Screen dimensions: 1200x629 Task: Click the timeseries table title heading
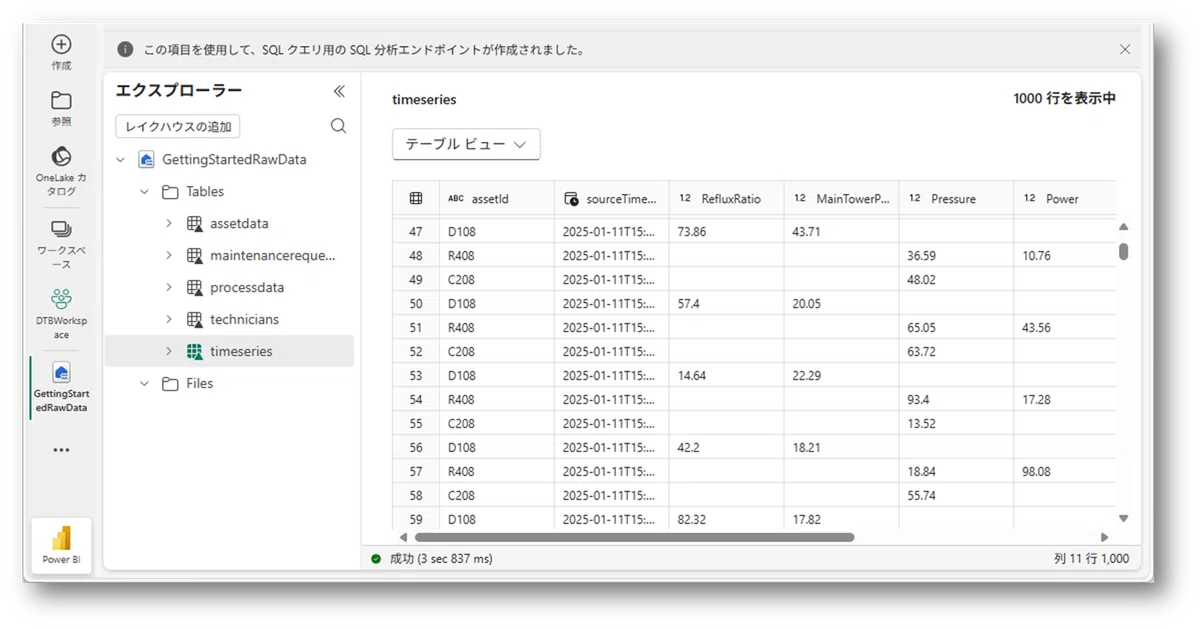pos(424,100)
